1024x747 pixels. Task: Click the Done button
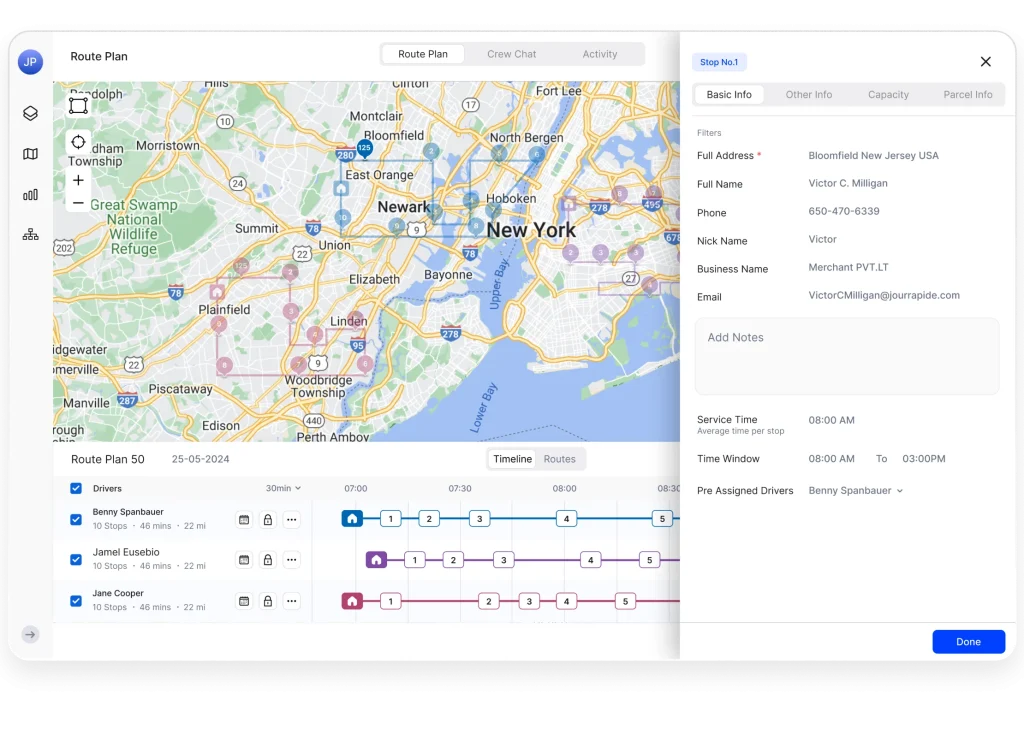[x=968, y=642]
